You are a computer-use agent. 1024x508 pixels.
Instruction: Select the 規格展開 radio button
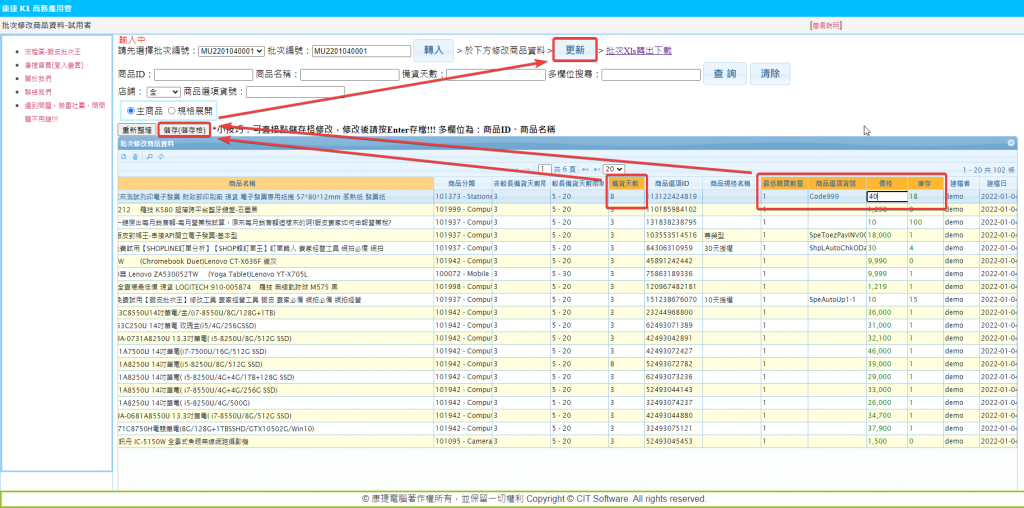[x=171, y=110]
